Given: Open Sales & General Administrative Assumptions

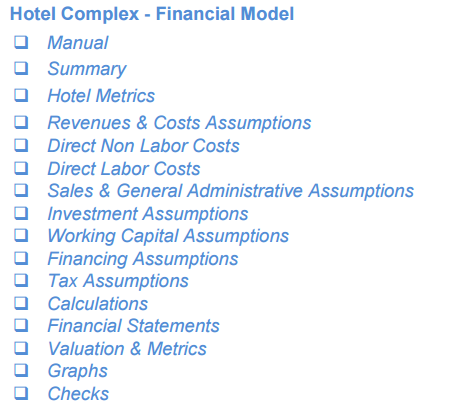Looking at the screenshot, I should pyautogui.click(x=230, y=191).
